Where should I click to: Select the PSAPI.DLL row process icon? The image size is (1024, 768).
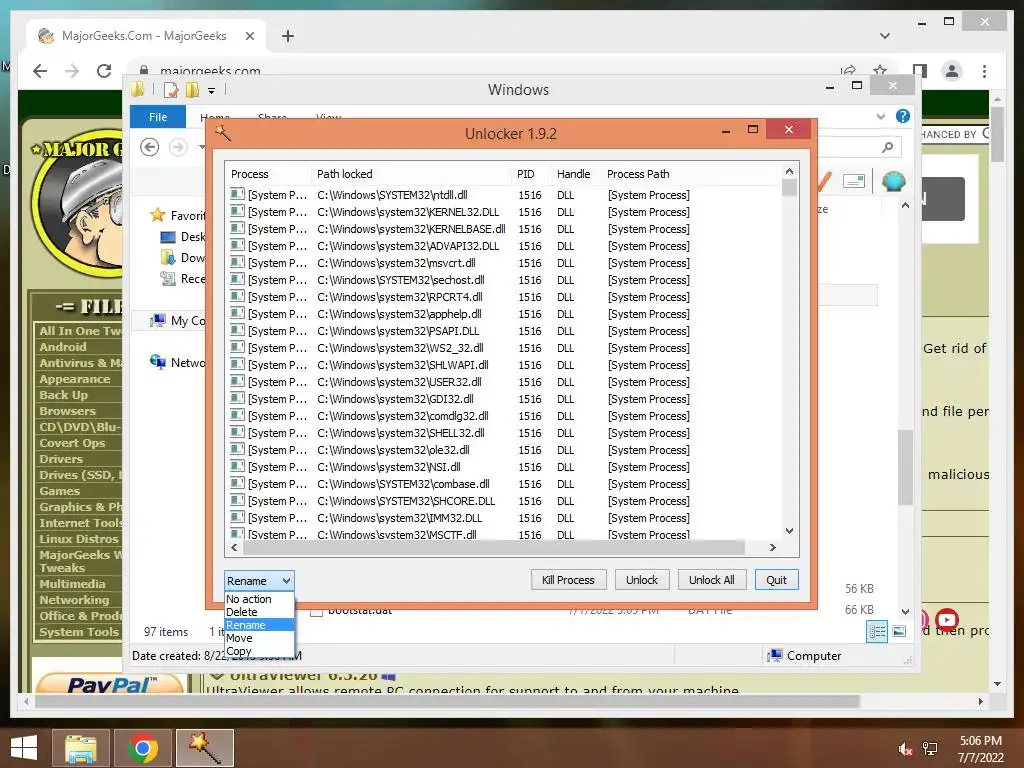point(237,330)
